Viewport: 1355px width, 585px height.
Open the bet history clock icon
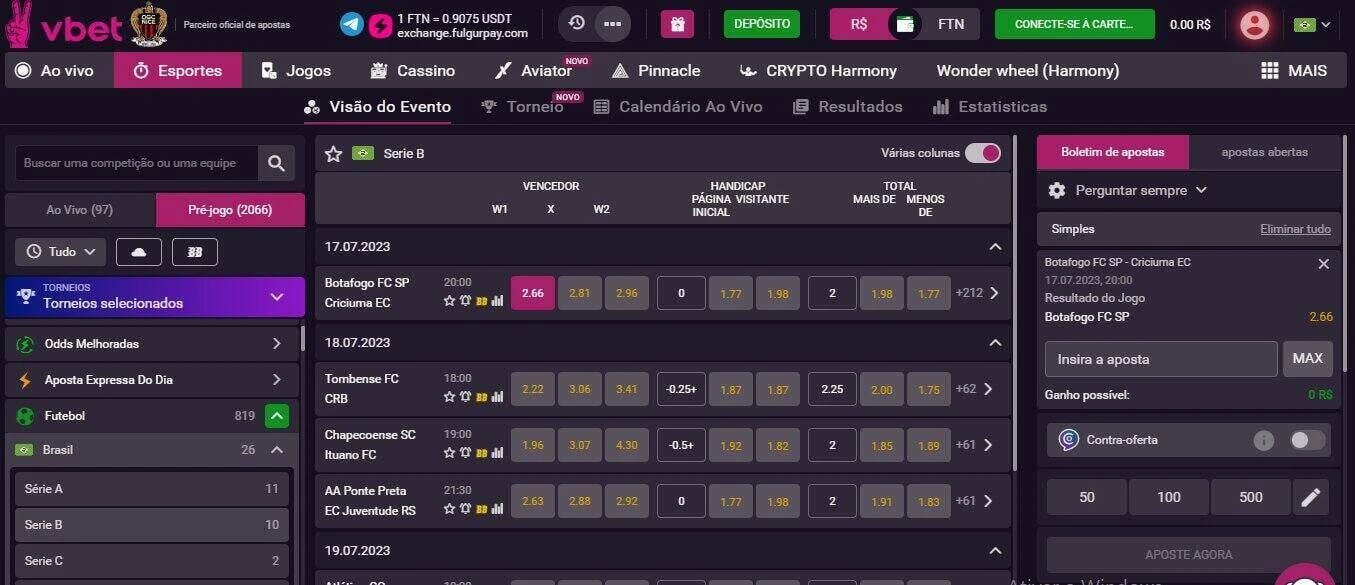click(x=577, y=23)
